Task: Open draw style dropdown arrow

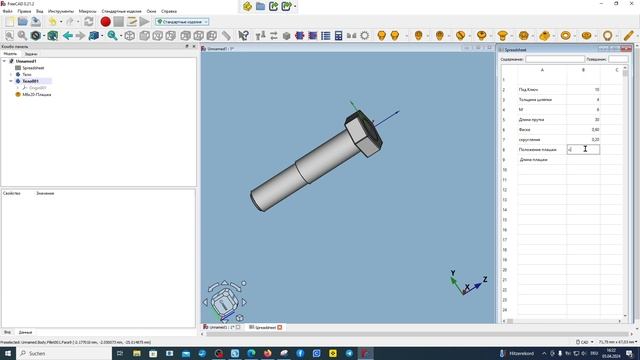Action: coord(44,36)
